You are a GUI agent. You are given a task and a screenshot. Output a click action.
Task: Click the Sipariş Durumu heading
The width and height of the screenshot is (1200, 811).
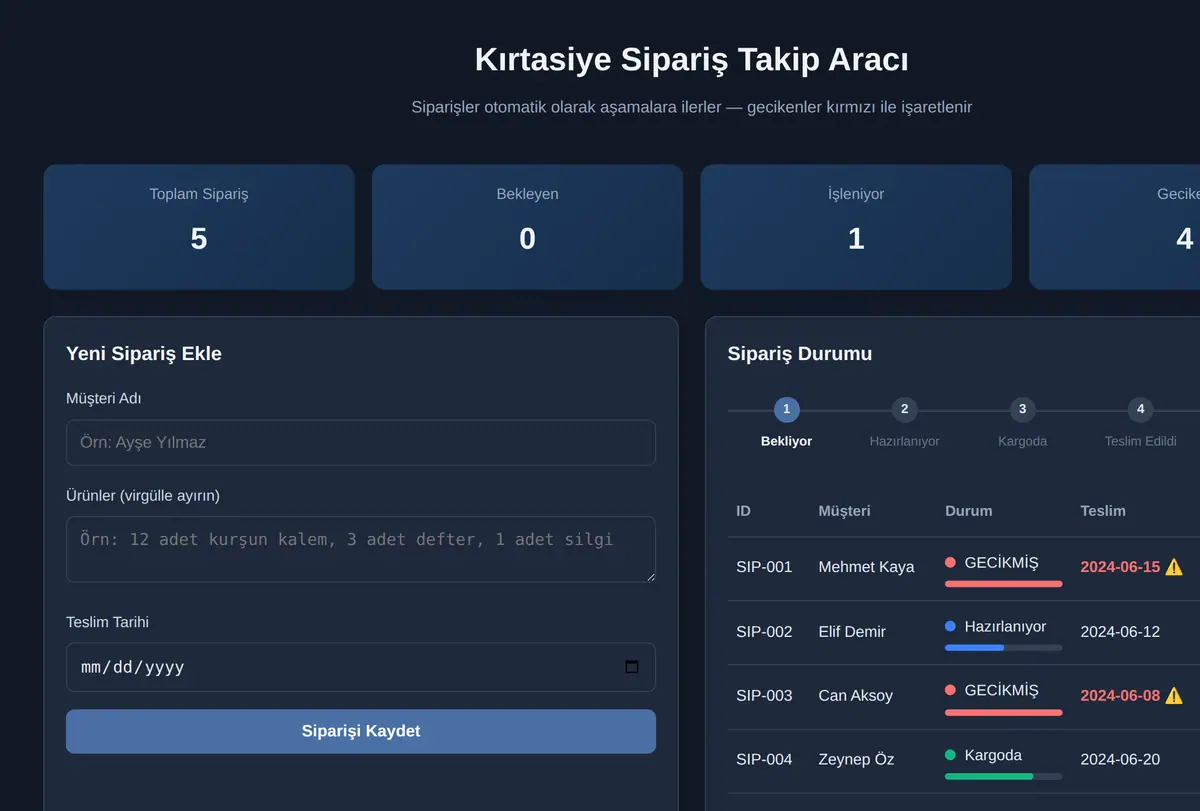click(800, 353)
